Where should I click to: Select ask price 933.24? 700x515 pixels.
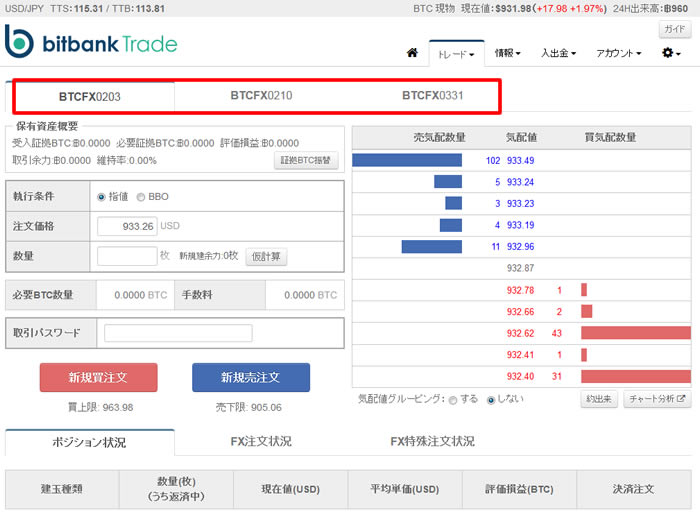(521, 182)
